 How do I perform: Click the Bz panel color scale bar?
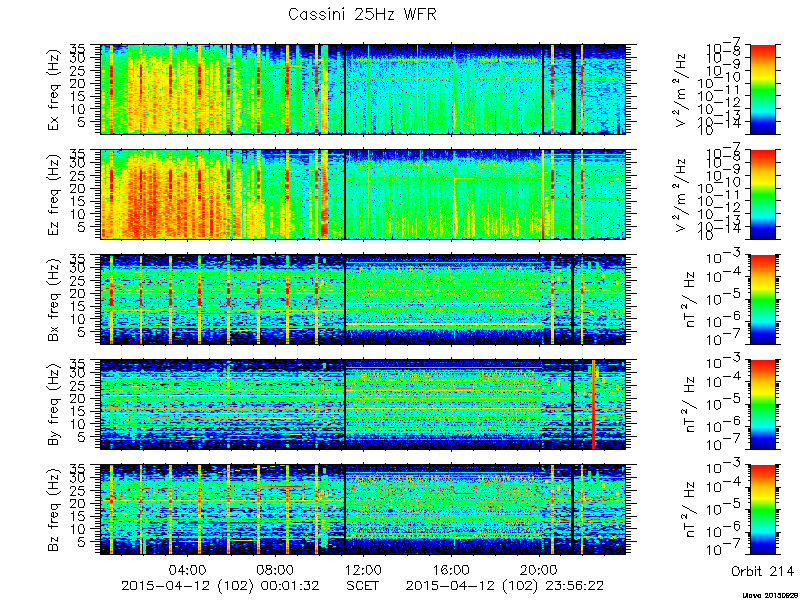(x=762, y=510)
